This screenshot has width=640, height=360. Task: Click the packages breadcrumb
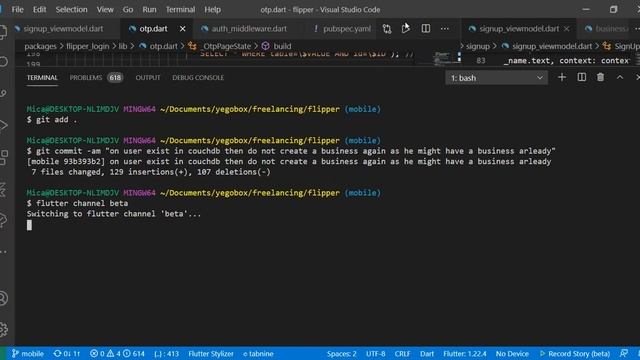[x=40, y=46]
